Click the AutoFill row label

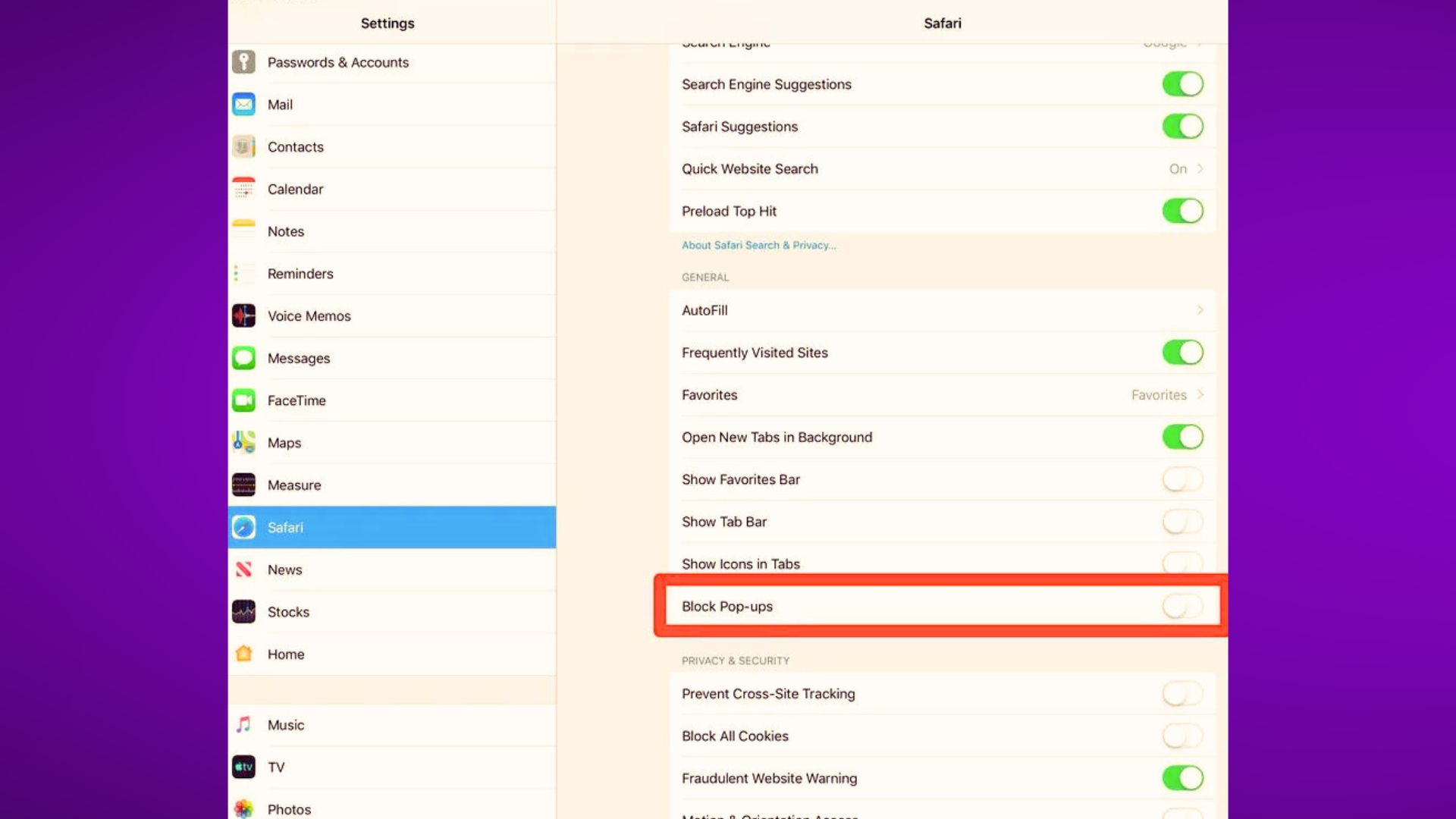click(704, 310)
